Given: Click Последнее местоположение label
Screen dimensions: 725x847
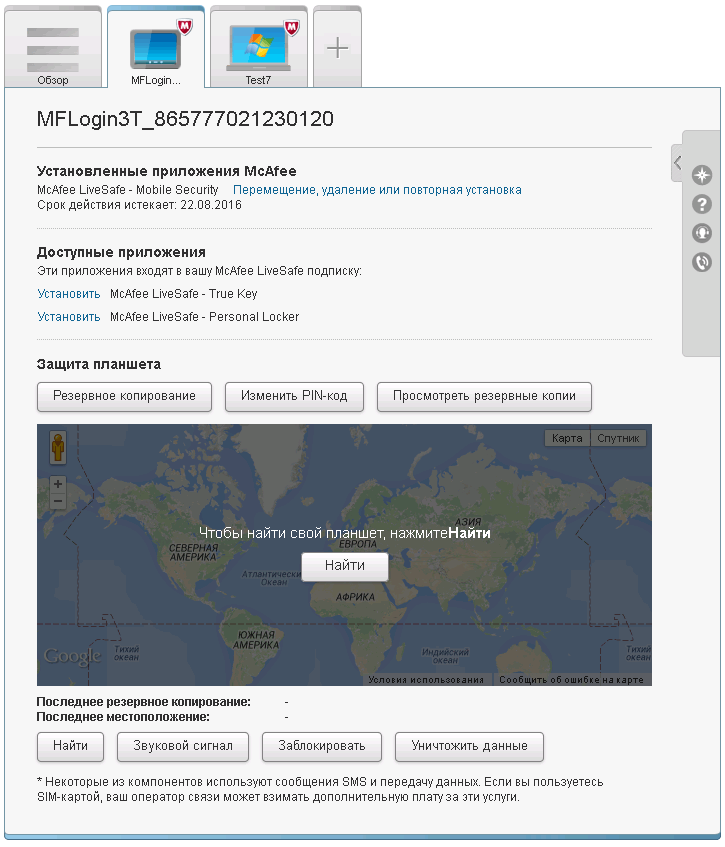Looking at the screenshot, I should 123,717.
